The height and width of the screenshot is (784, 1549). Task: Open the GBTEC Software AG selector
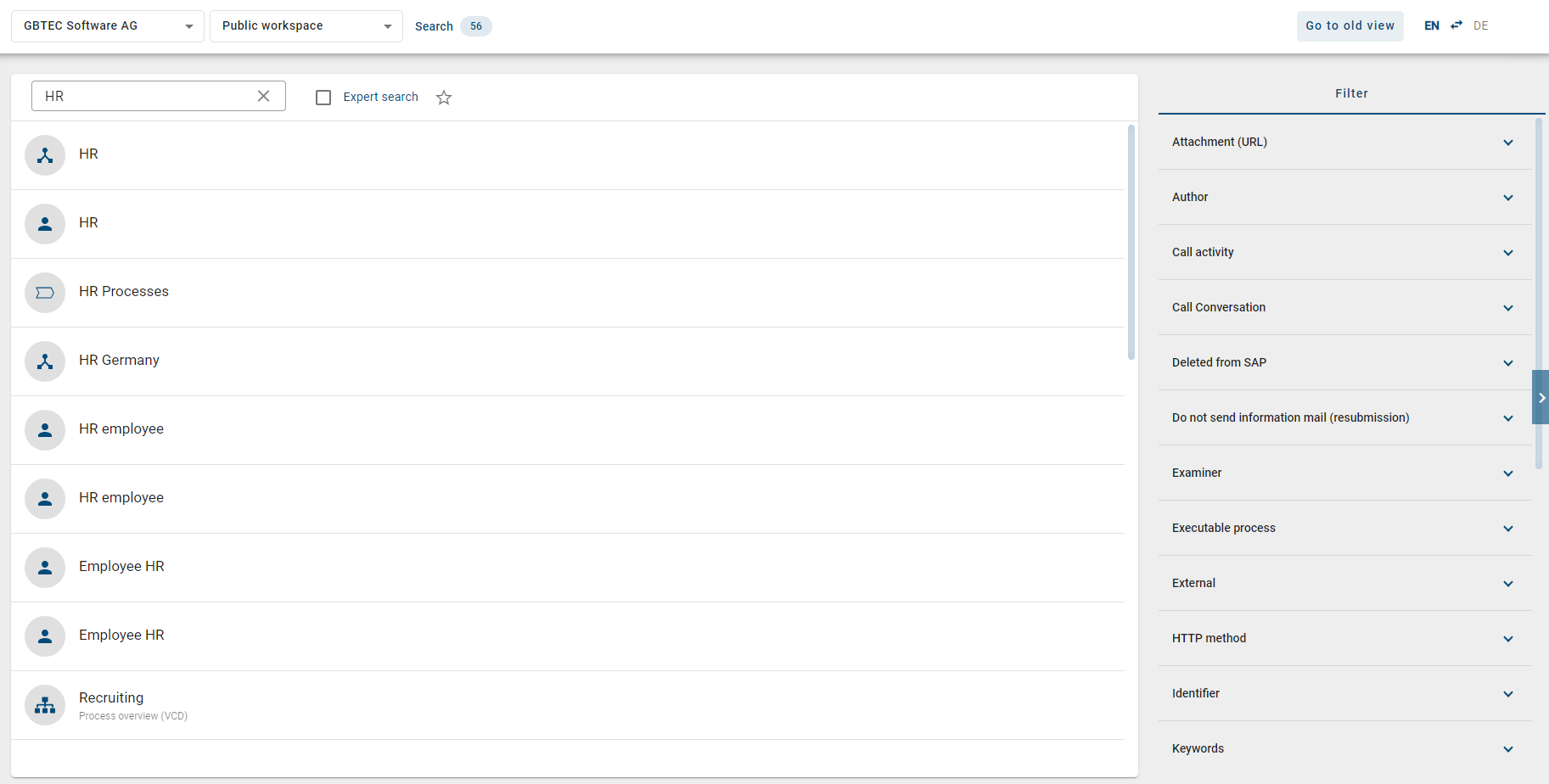point(105,25)
